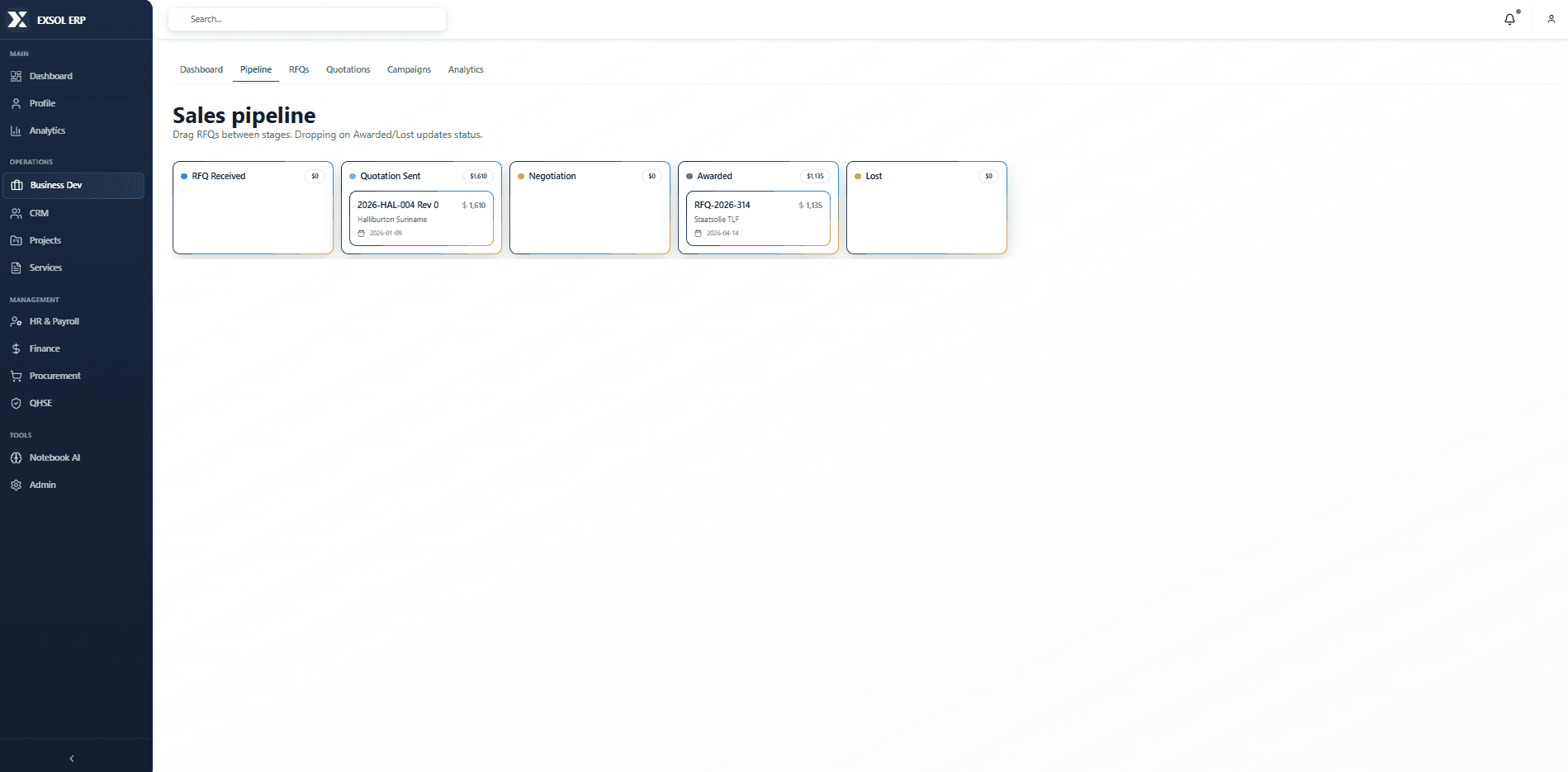
Task: Click calendar icon on Staatsolie card
Action: point(698,233)
